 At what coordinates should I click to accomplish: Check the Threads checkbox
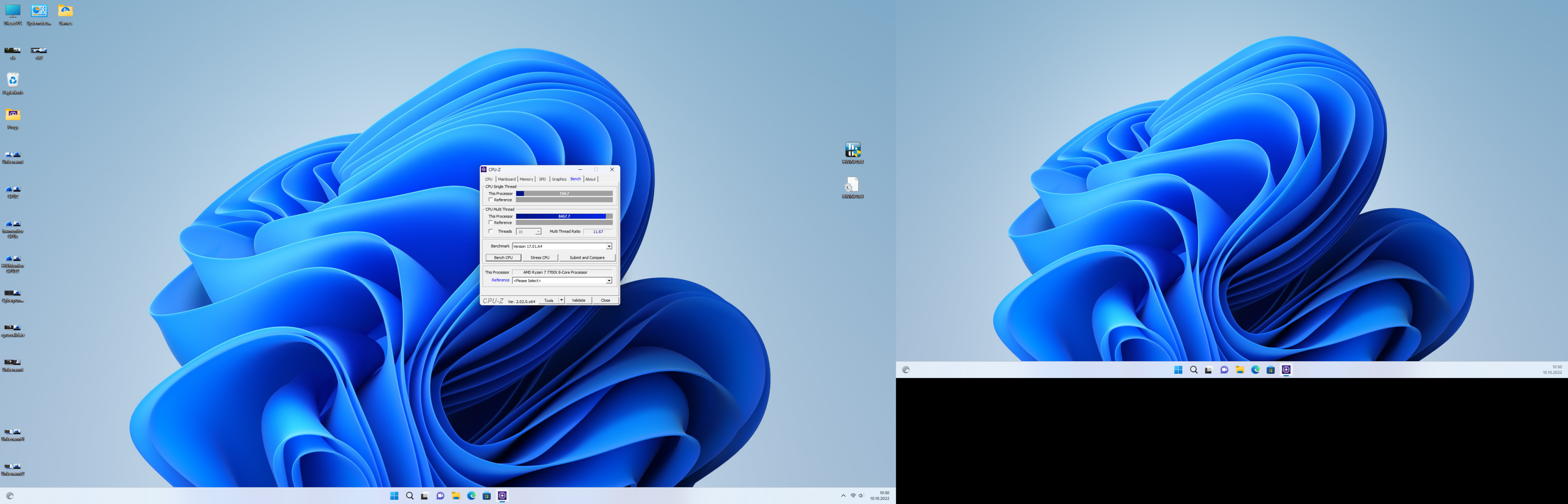490,231
